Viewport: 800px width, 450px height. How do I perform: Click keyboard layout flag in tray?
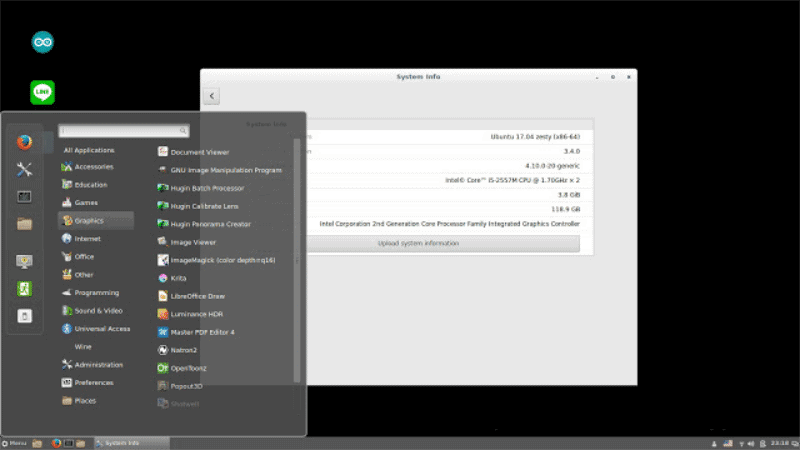point(728,444)
